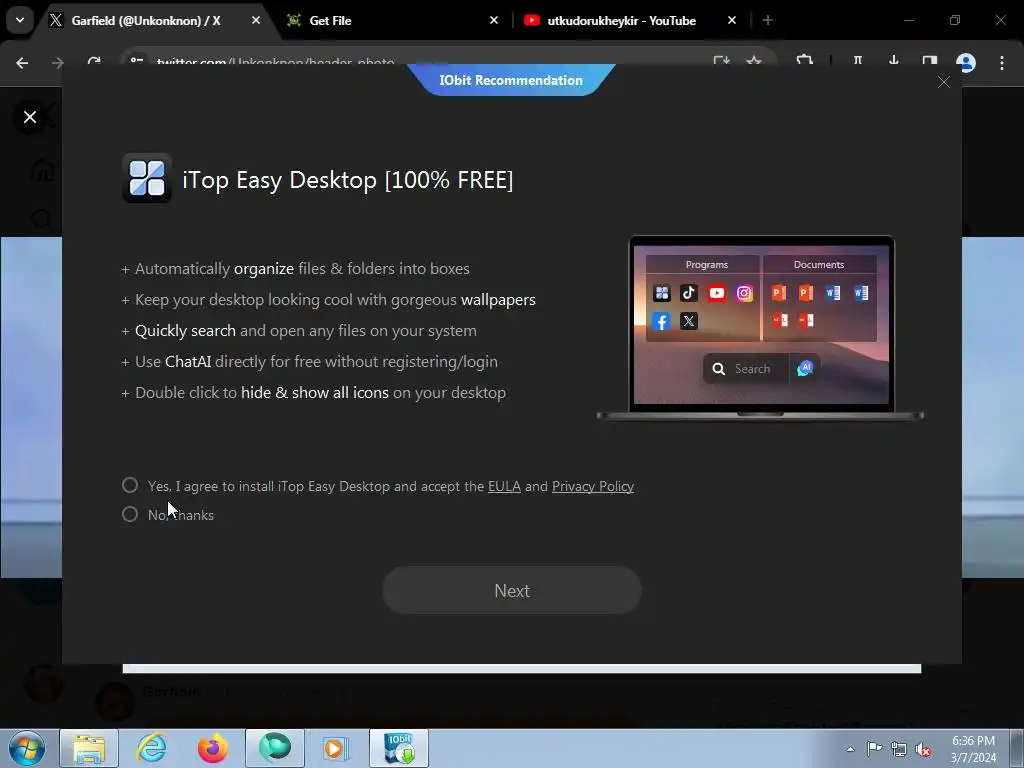Close the Twitter header photo viewer
The width and height of the screenshot is (1024, 768).
tap(29, 117)
